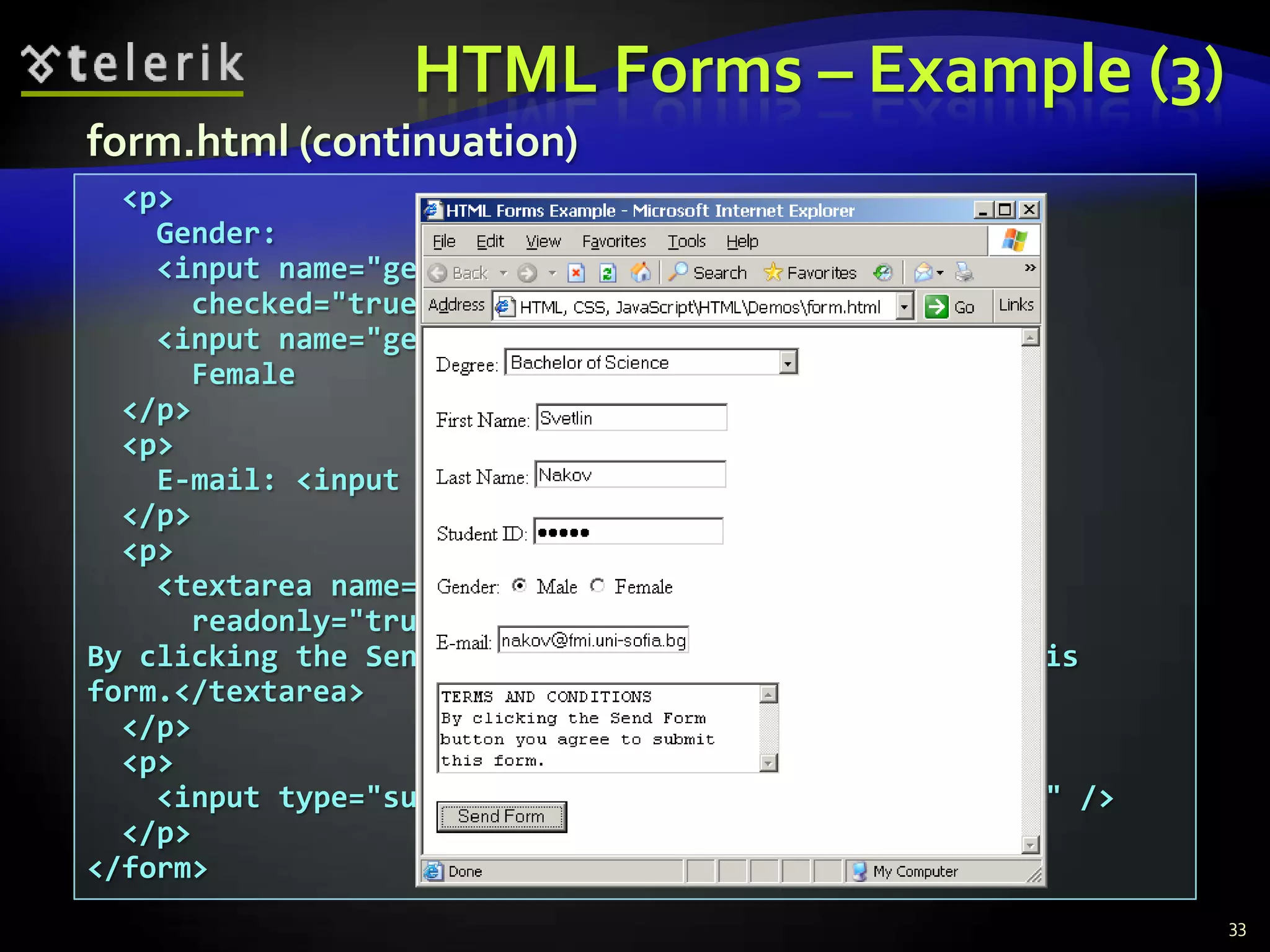Open the Favorites star toolbar button
Screen dimensions: 1270x952
pos(773,272)
